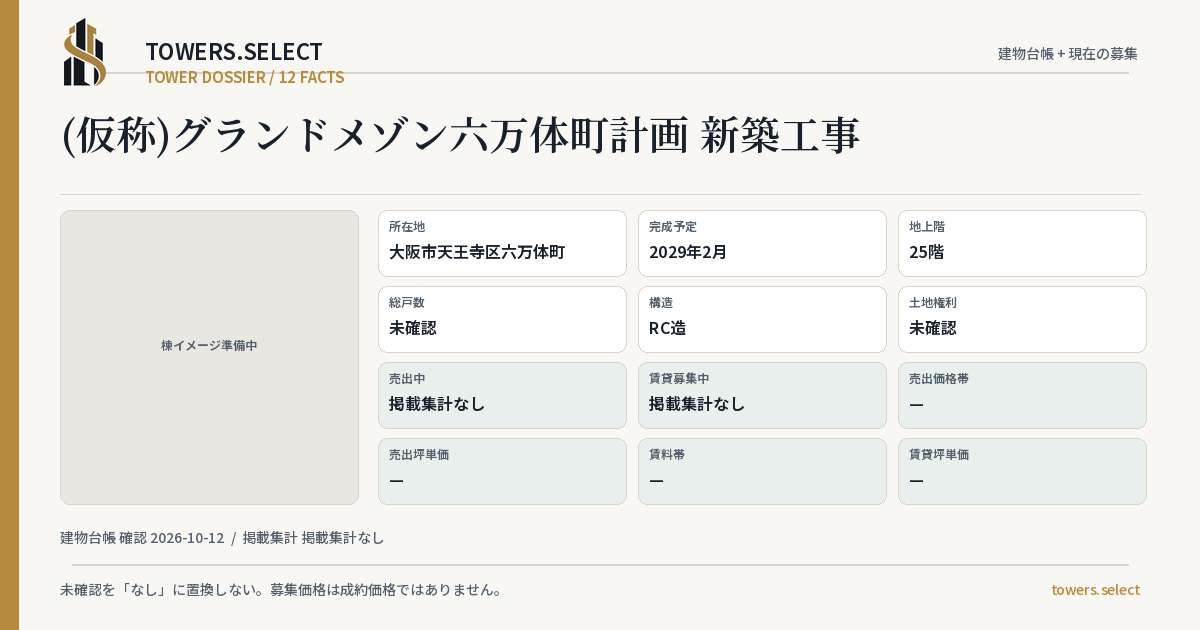Click the TOWERS.SELECT brand name
Image resolution: width=1200 pixels, height=630 pixels.
click(234, 52)
